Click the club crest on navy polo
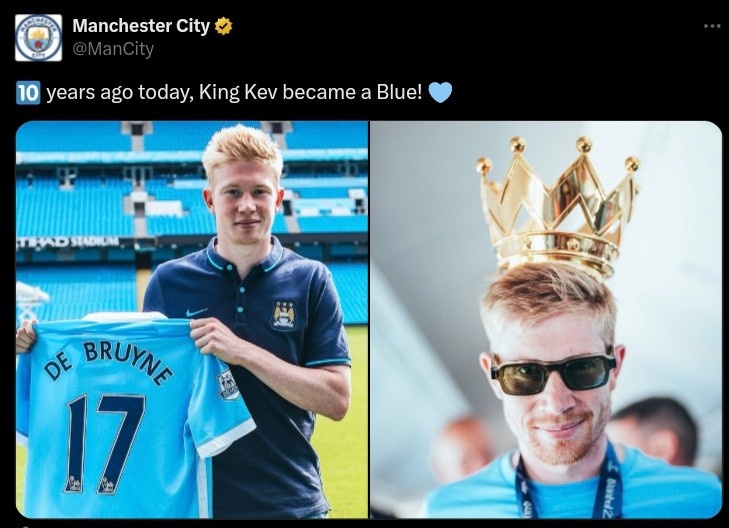This screenshot has width=729, height=528. coord(284,316)
